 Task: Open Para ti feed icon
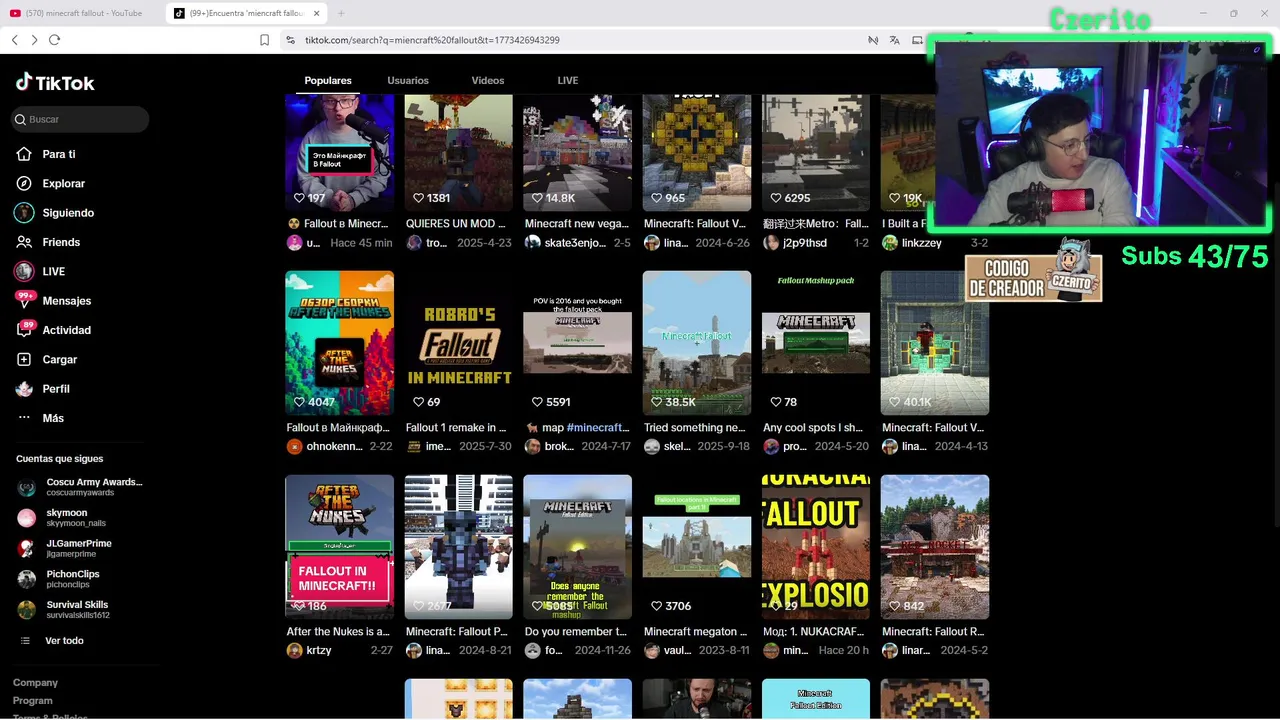[x=24, y=154]
